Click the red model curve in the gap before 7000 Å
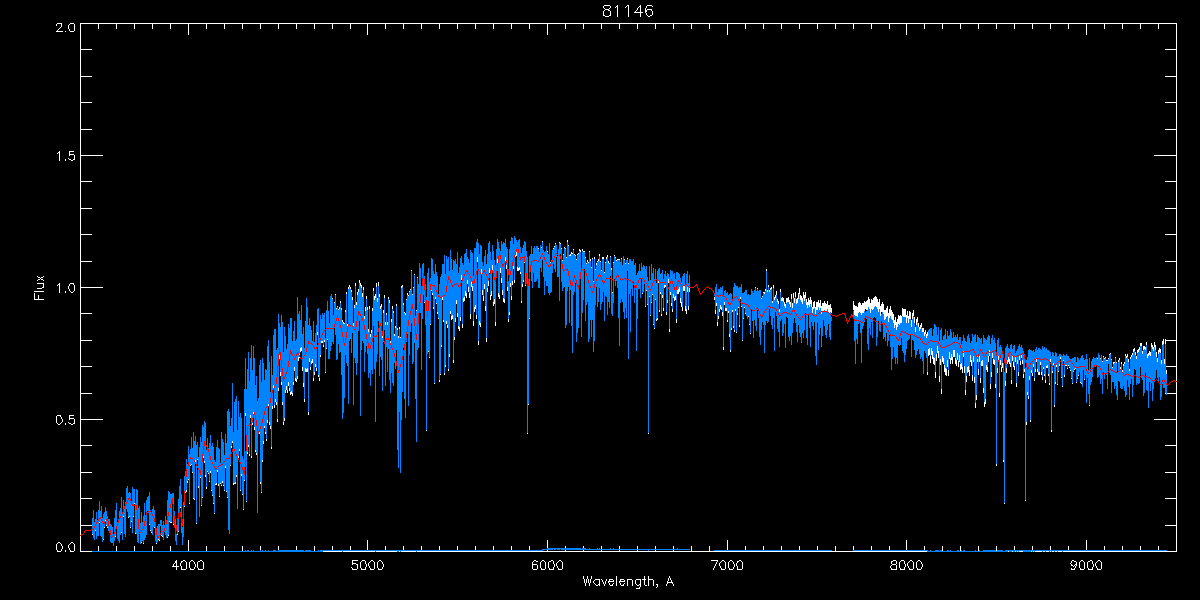This screenshot has height=600, width=1200. coord(703,290)
